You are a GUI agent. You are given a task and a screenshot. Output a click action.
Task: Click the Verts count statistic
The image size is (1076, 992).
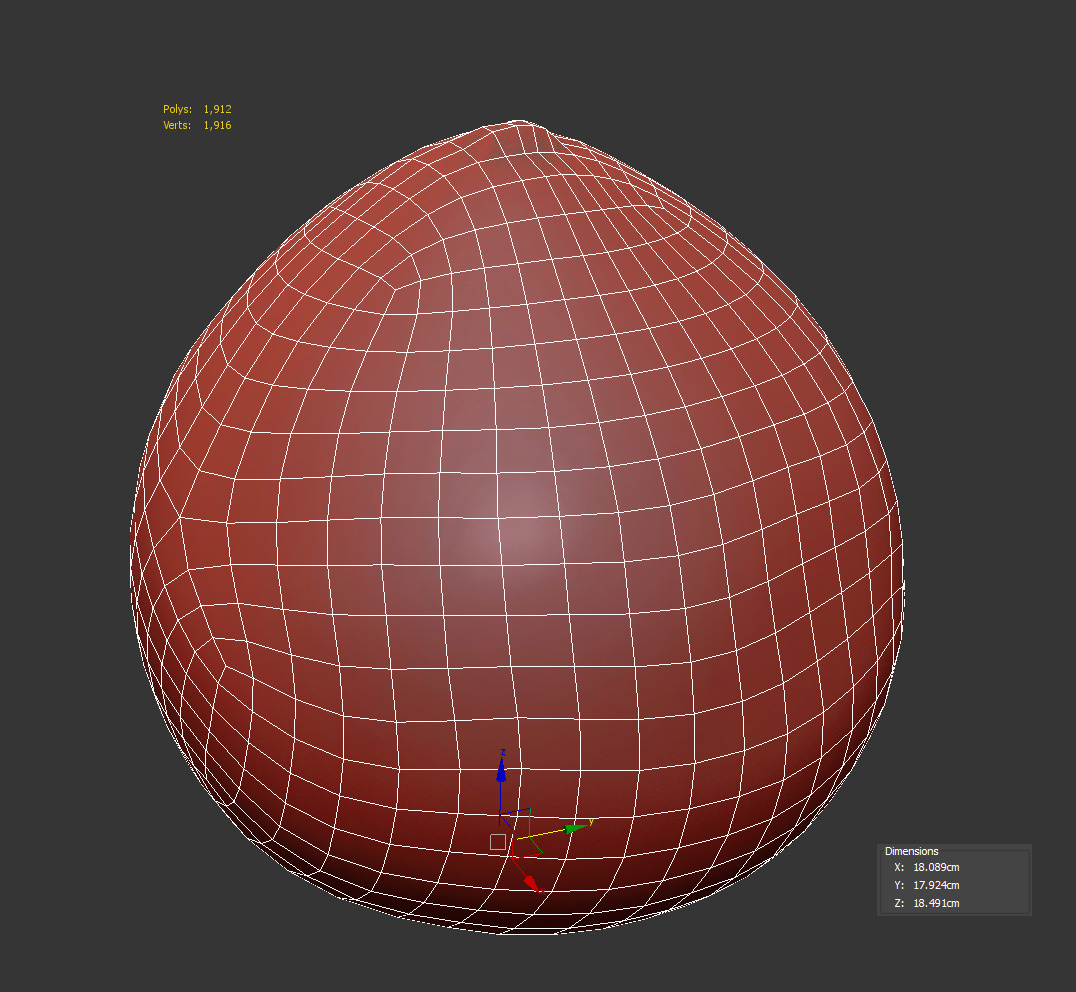[x=197, y=125]
